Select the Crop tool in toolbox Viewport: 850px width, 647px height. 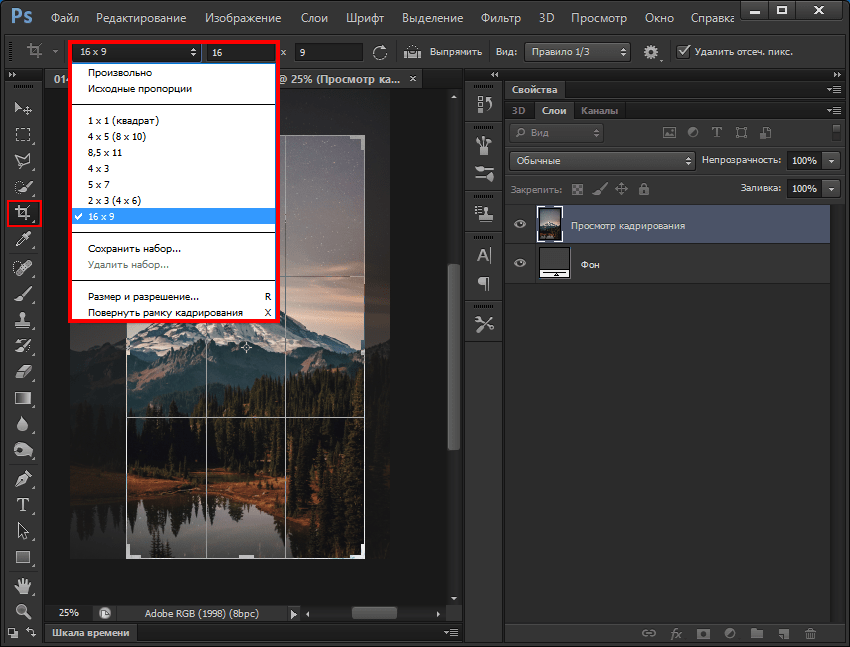pyautogui.click(x=23, y=213)
